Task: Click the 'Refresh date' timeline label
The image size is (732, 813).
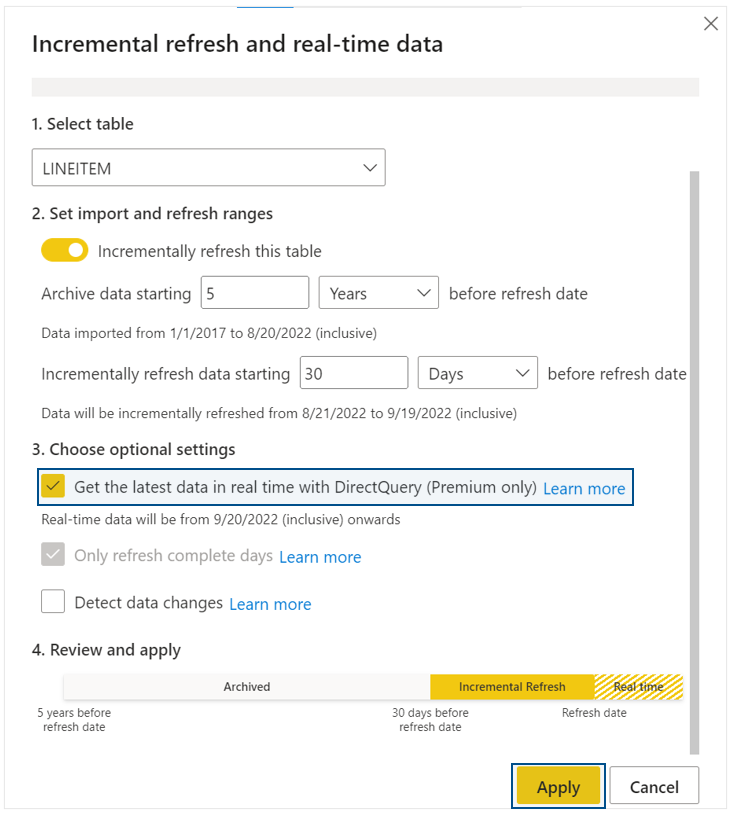Action: tap(594, 713)
